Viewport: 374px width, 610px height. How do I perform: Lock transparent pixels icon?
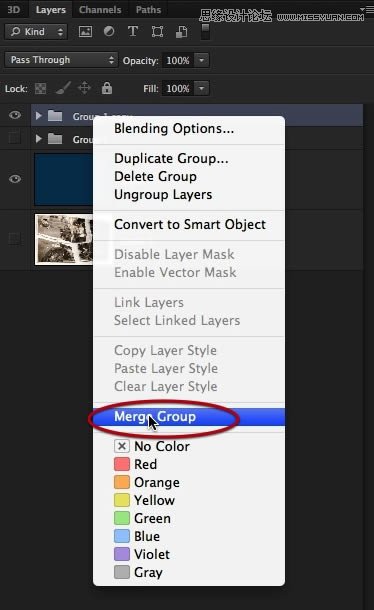[40, 89]
